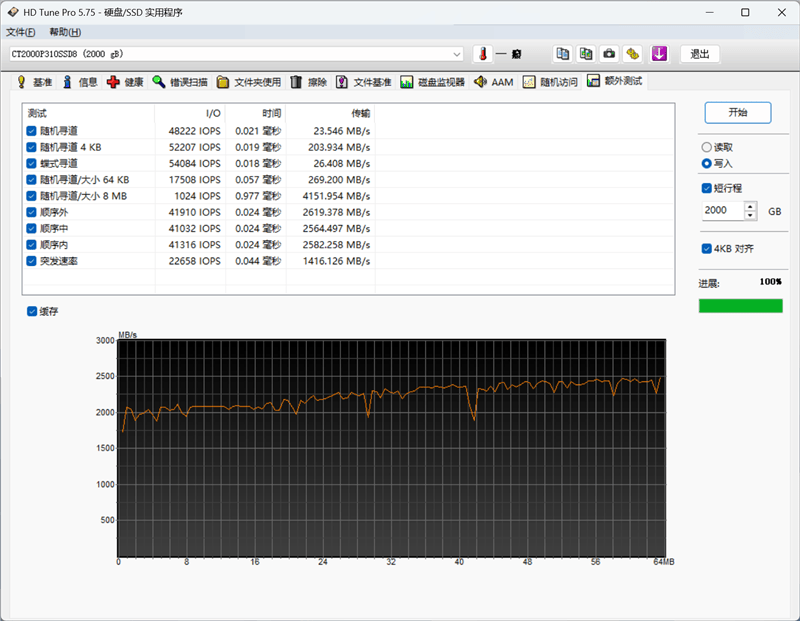This screenshot has width=800, height=621.
Task: Open the 基准 benchmark tab
Action: pyautogui.click(x=35, y=82)
